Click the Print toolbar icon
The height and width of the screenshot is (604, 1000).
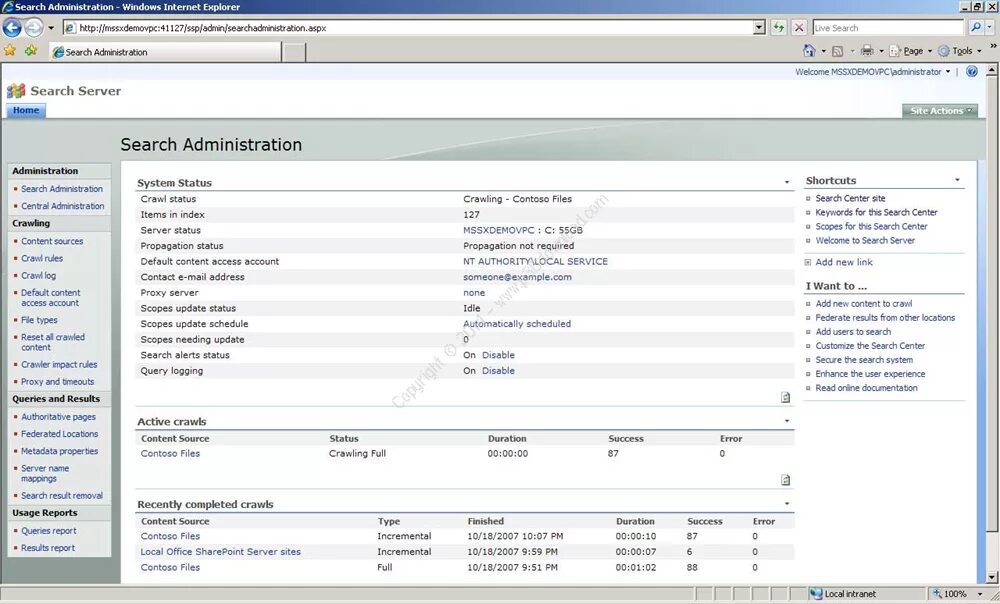[867, 51]
